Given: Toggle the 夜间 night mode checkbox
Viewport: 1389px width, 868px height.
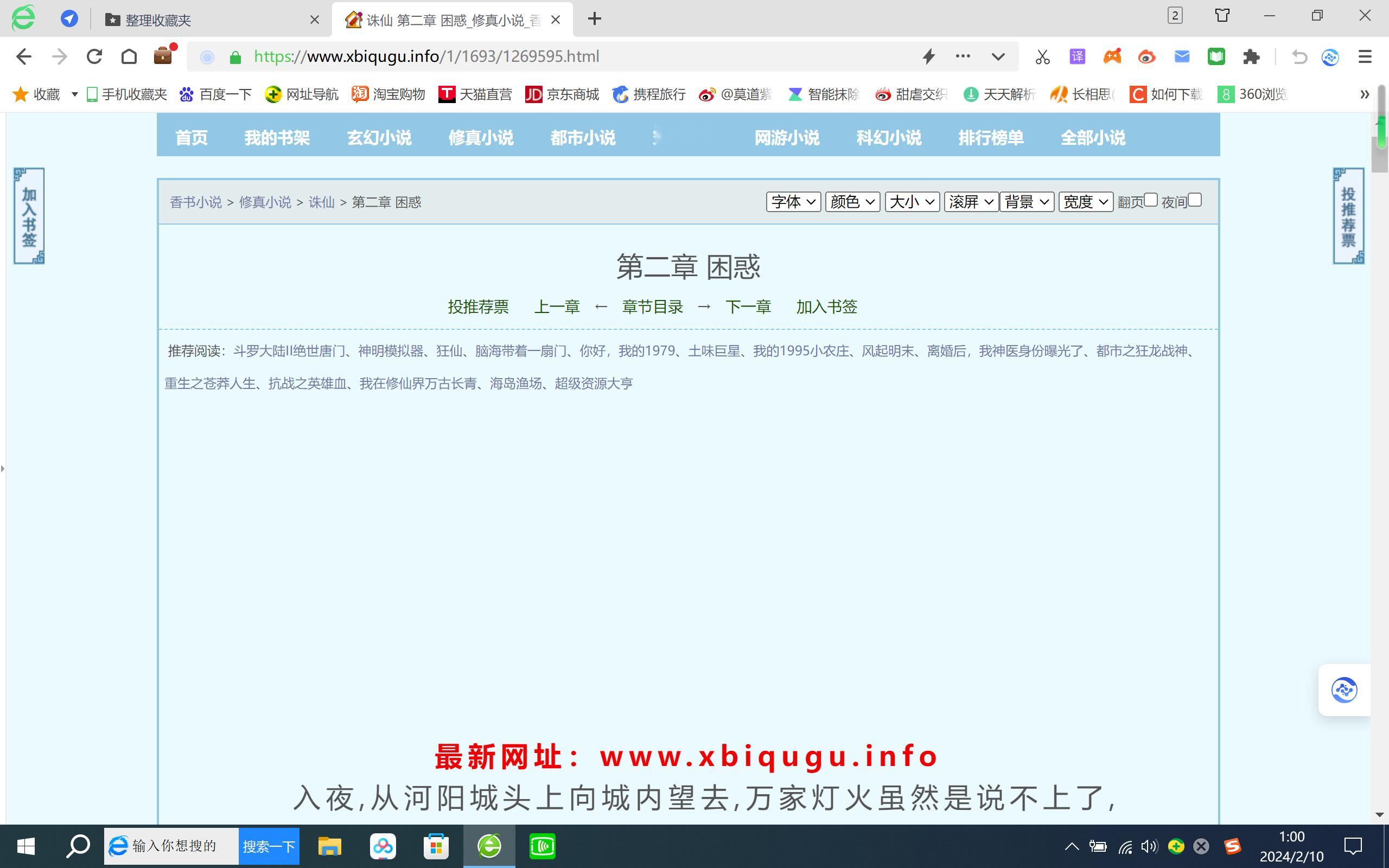Looking at the screenshot, I should click(x=1194, y=200).
